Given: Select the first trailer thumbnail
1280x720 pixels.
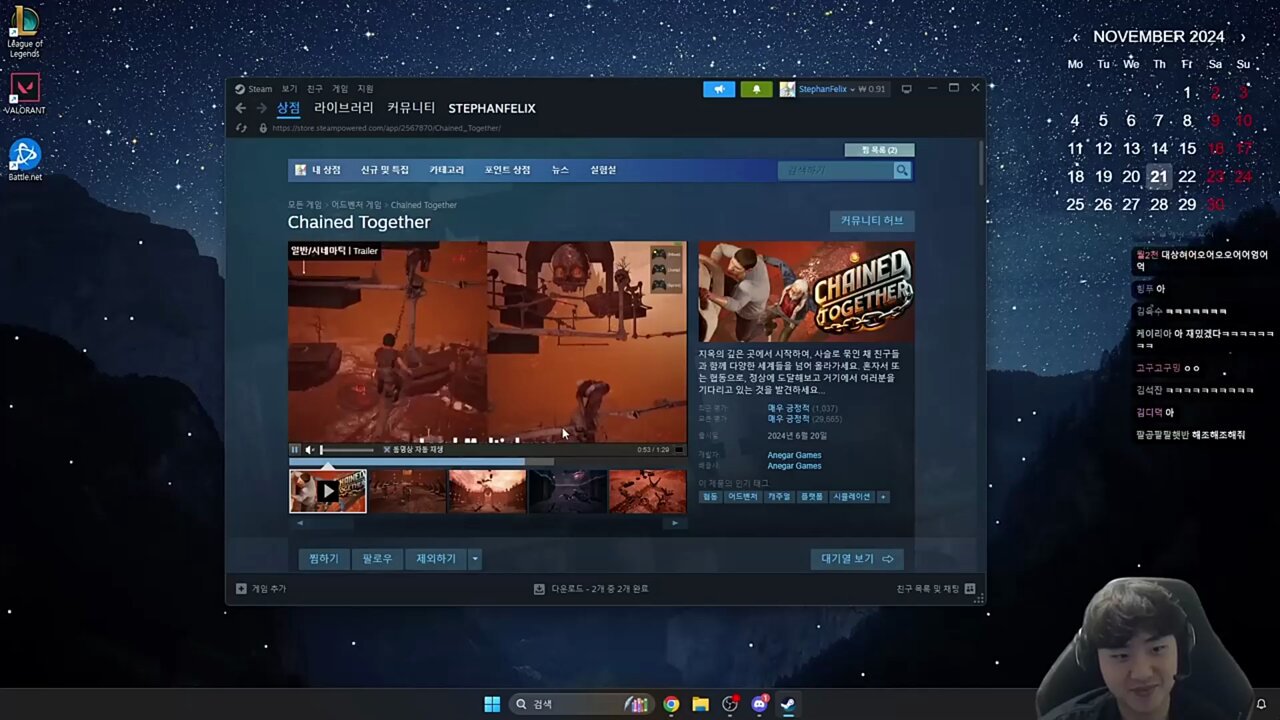Looking at the screenshot, I should (x=328, y=492).
